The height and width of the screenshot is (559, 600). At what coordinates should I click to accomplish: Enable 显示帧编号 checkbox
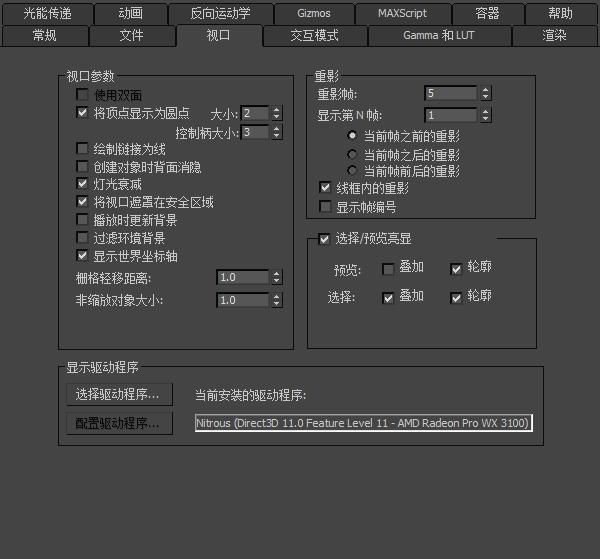point(325,207)
